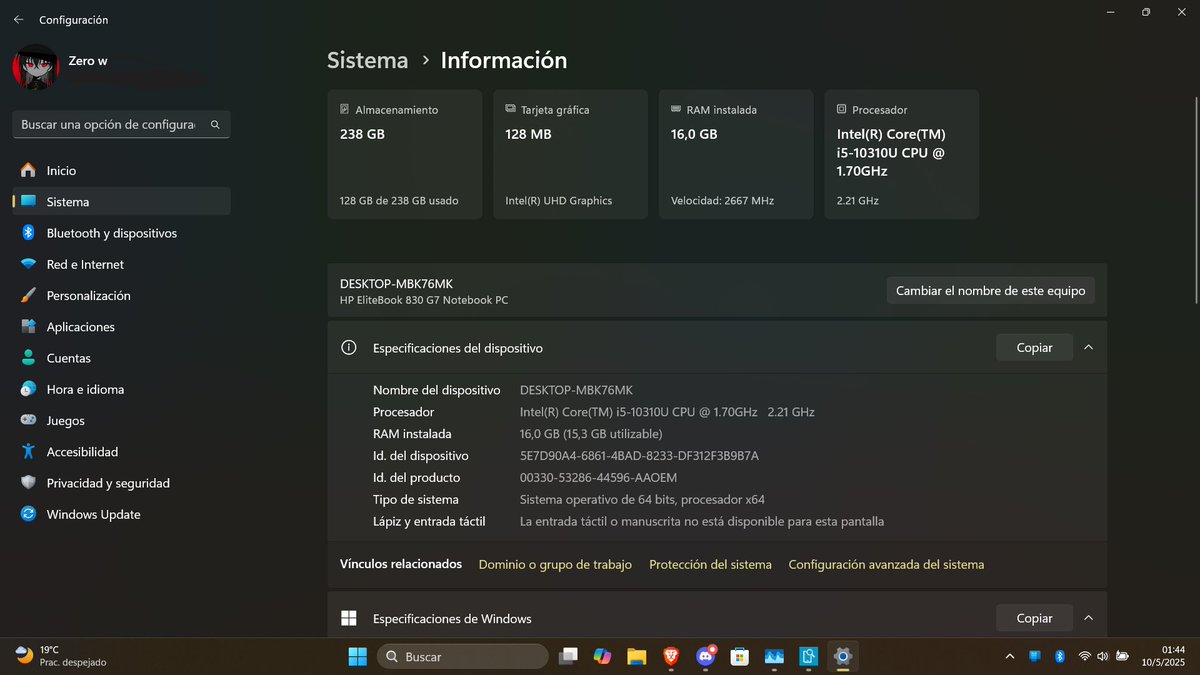
Task: Click the taskbar Buscar search box
Action: coord(463,657)
